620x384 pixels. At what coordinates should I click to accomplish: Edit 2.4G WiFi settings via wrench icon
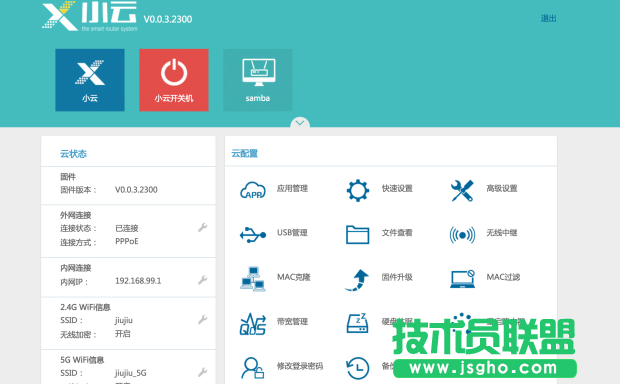point(202,320)
